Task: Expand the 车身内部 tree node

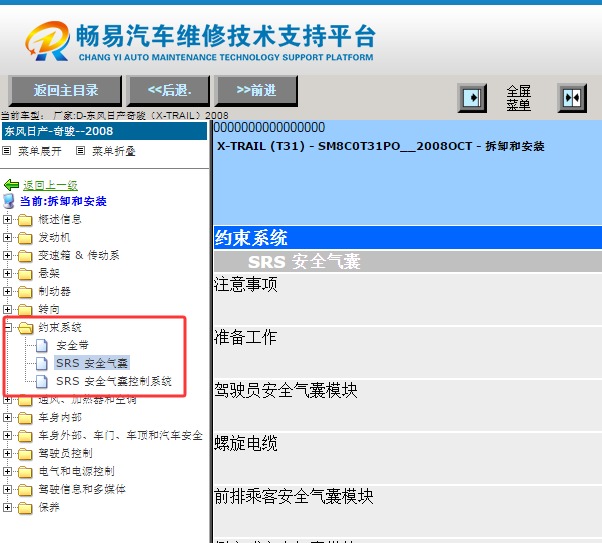Action: pos(7,417)
